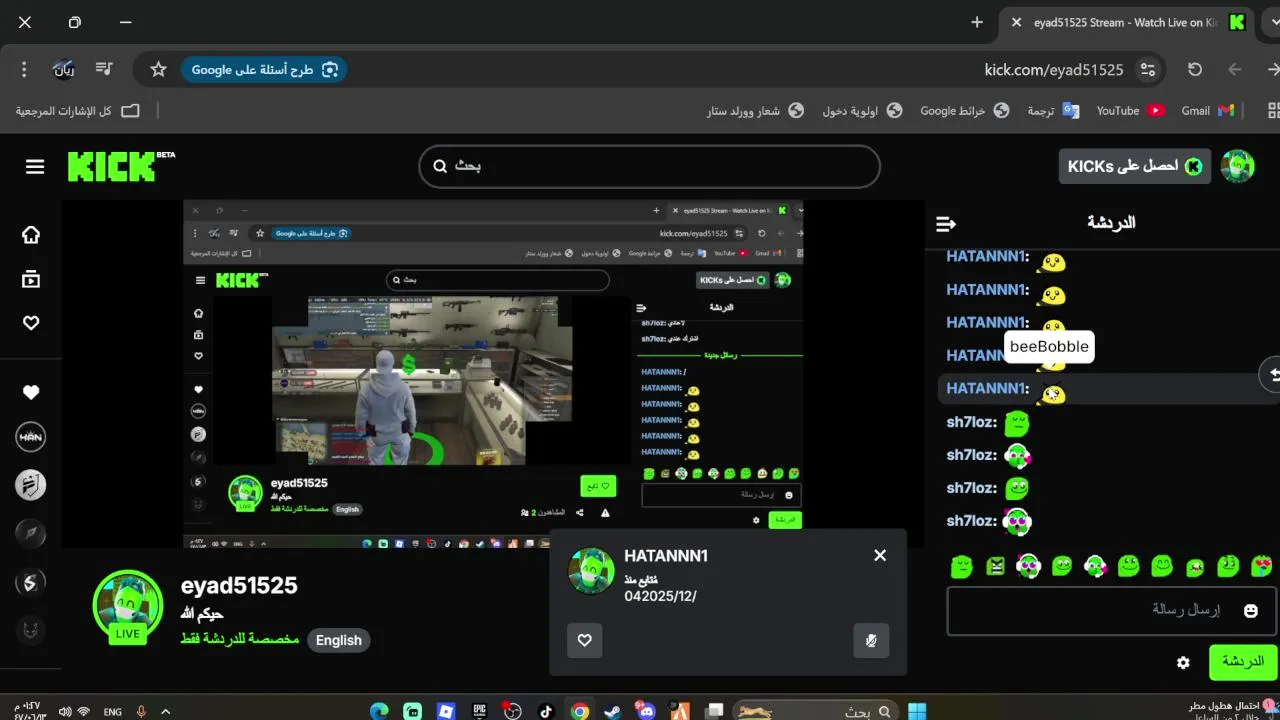Go to Kick home from sidebar

[31, 235]
